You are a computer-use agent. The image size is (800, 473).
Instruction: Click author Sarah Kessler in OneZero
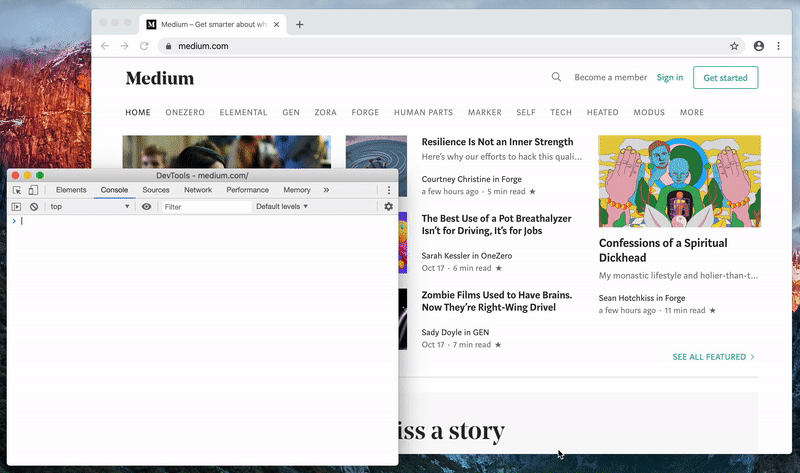coord(467,256)
